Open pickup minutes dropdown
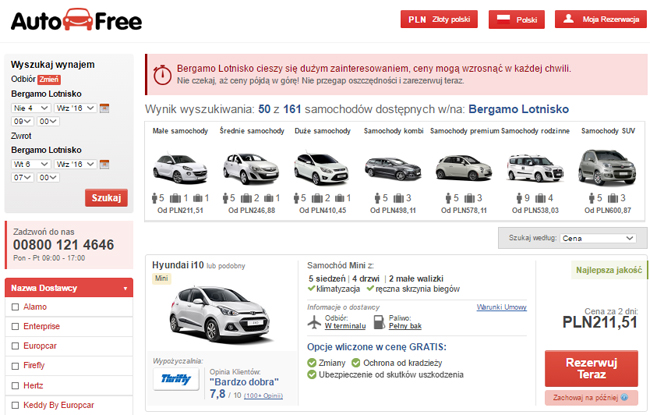The image size is (650, 415). [x=48, y=121]
